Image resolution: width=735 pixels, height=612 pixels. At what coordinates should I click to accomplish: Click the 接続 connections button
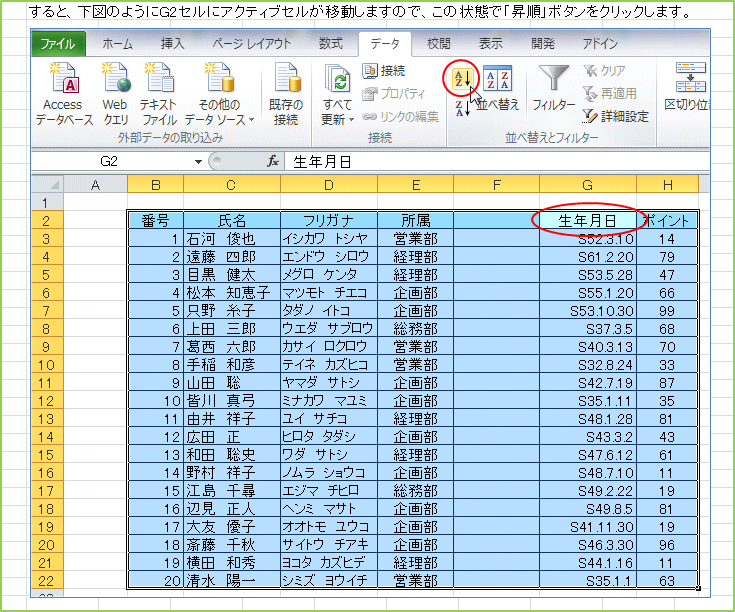click(x=385, y=71)
